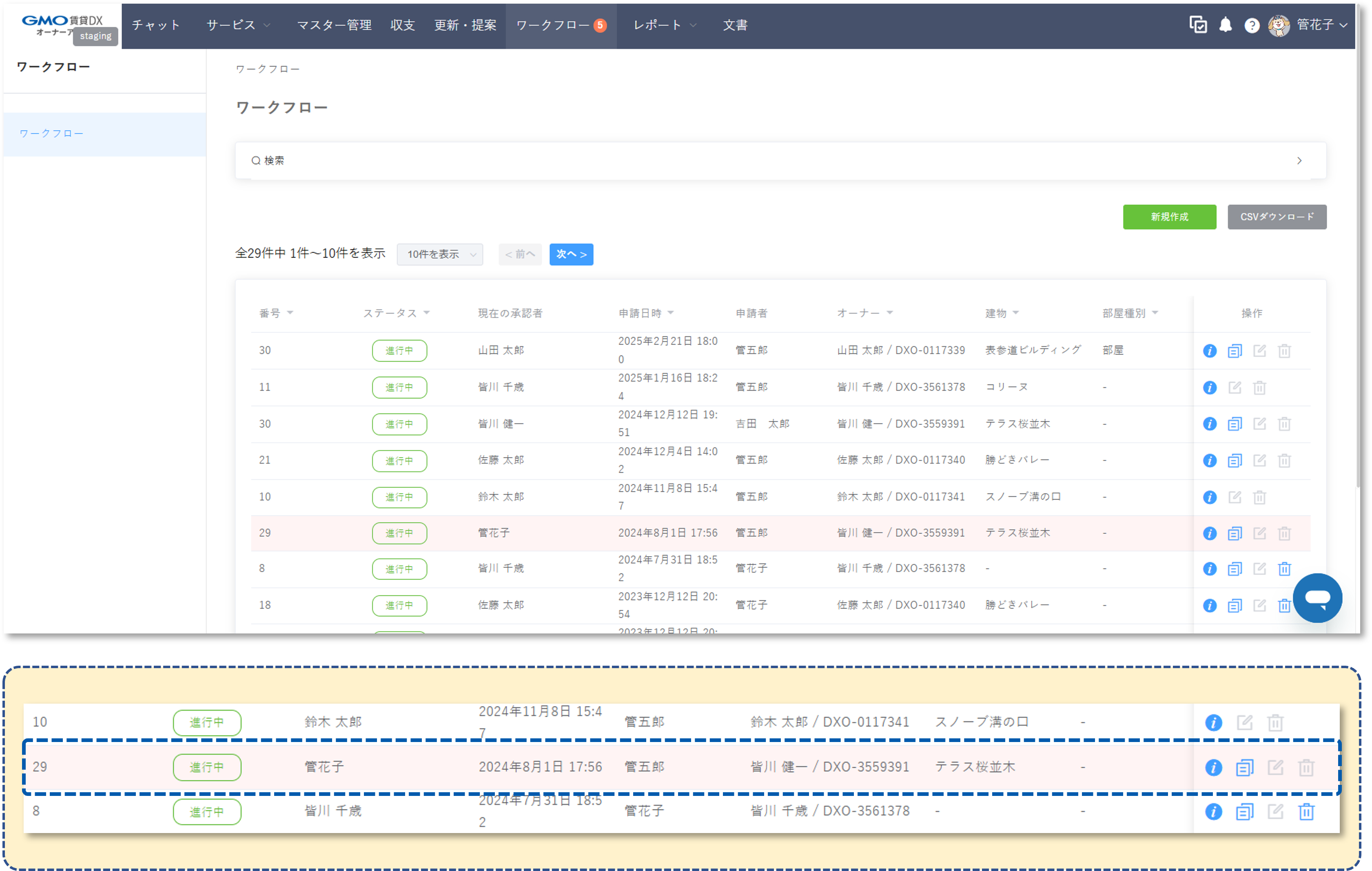Image resolution: width=1372 pixels, height=871 pixels.
Task: Click the notification bell icon
Action: click(1225, 25)
